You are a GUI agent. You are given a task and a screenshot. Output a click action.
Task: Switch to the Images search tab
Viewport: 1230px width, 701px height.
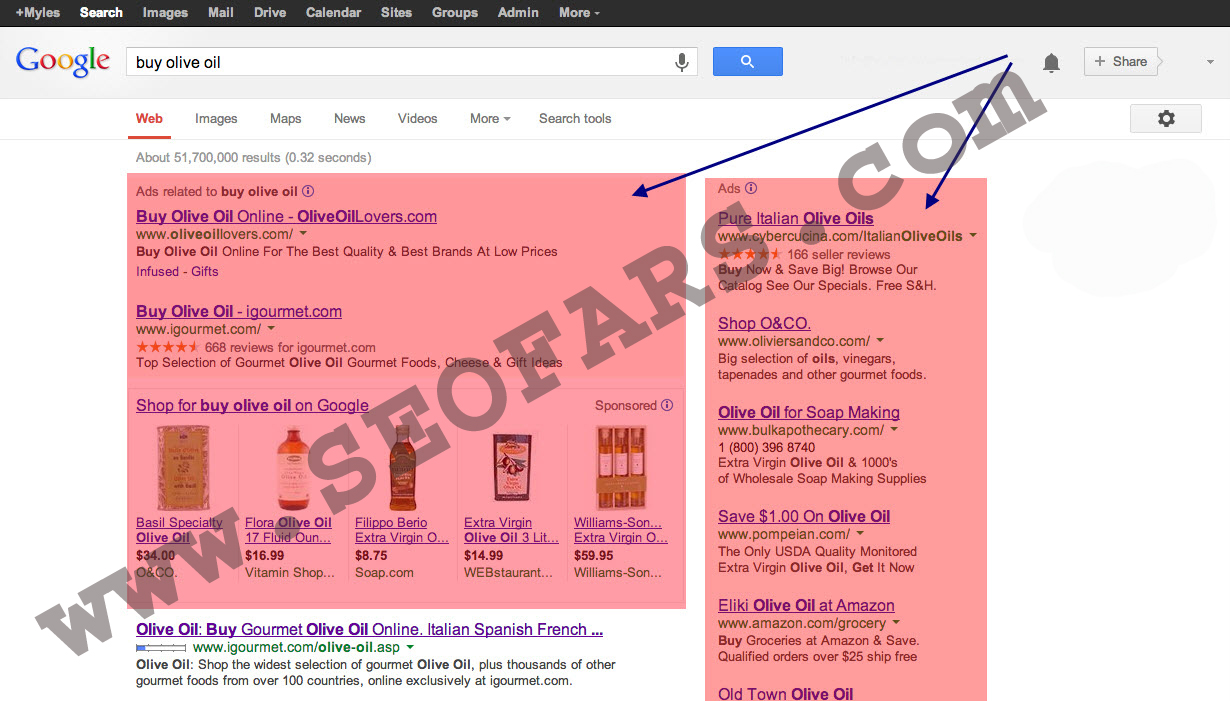(x=216, y=118)
